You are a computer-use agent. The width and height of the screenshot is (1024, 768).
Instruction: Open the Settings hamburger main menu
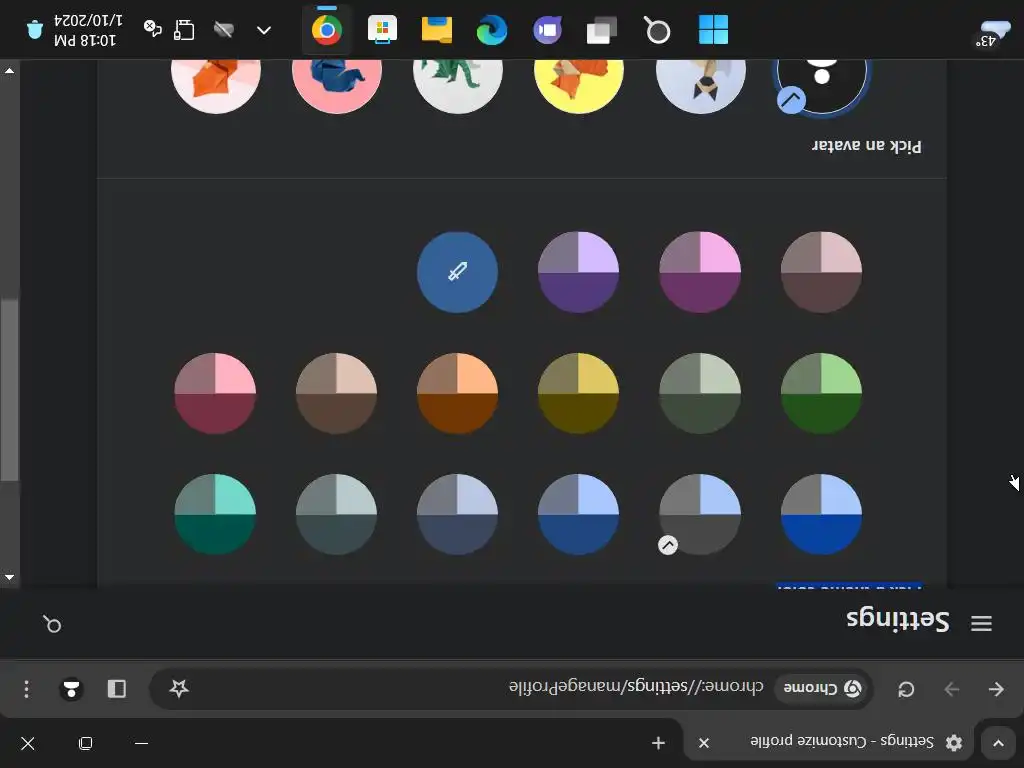[981, 623]
